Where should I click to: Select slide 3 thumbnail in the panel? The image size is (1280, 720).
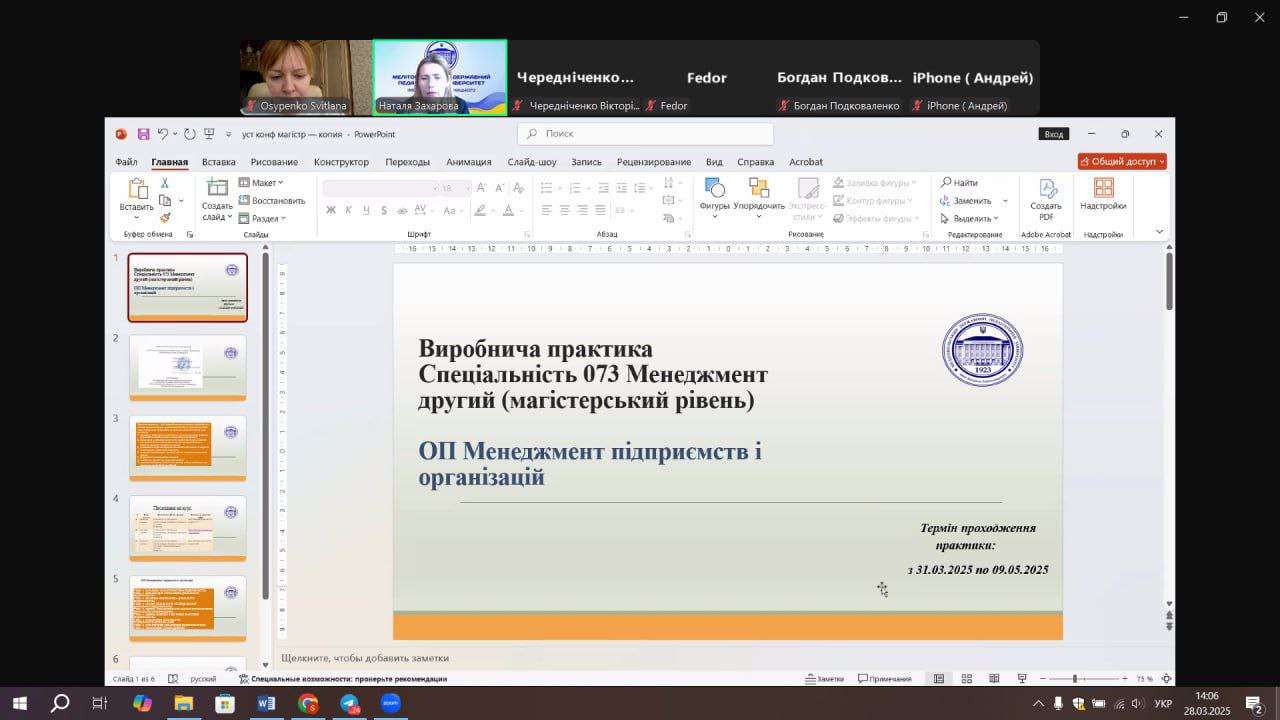187,446
